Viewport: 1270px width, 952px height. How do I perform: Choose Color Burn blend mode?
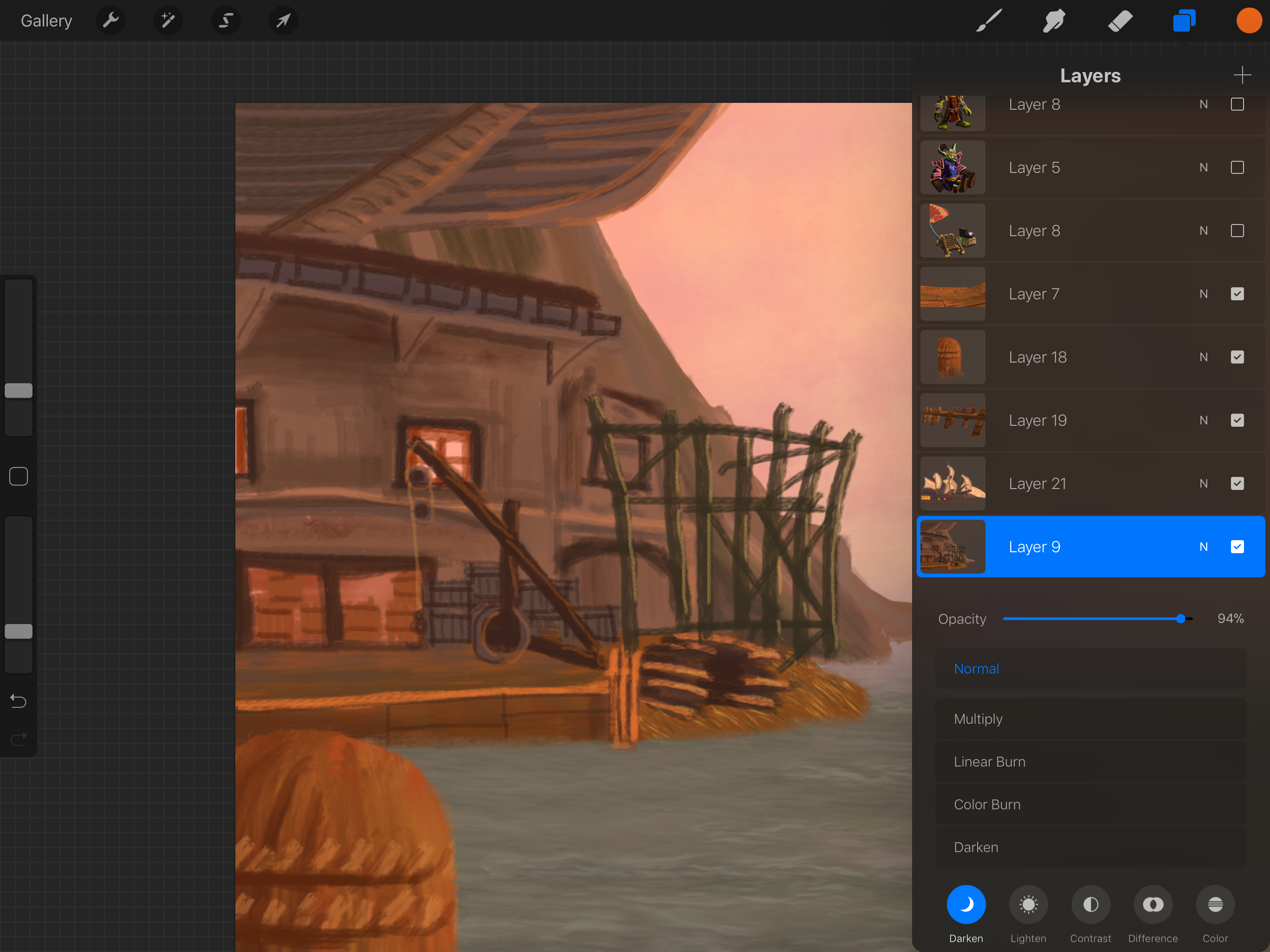click(x=1091, y=805)
